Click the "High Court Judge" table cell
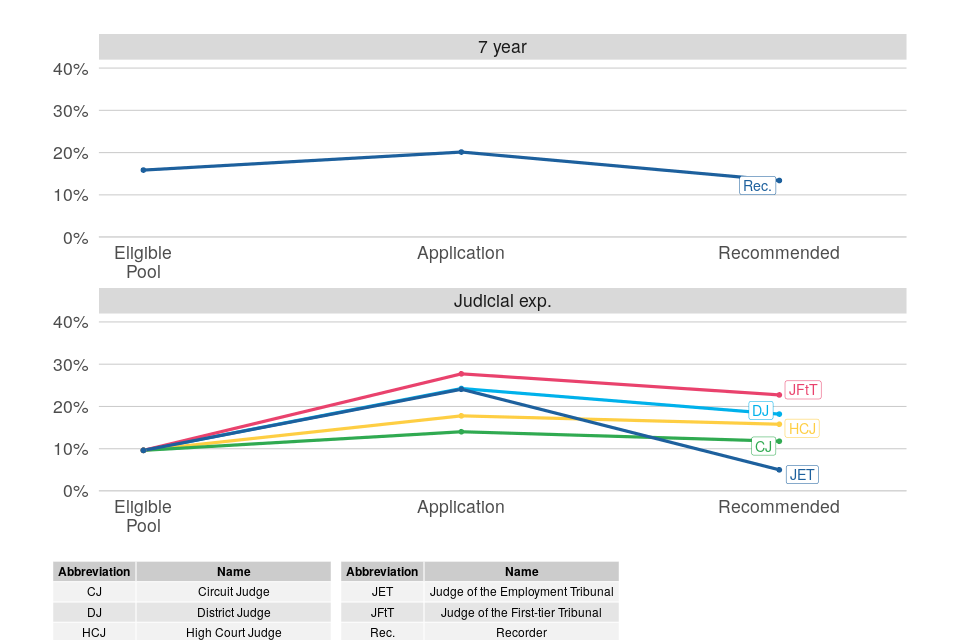The height and width of the screenshot is (640, 960). click(x=233, y=633)
